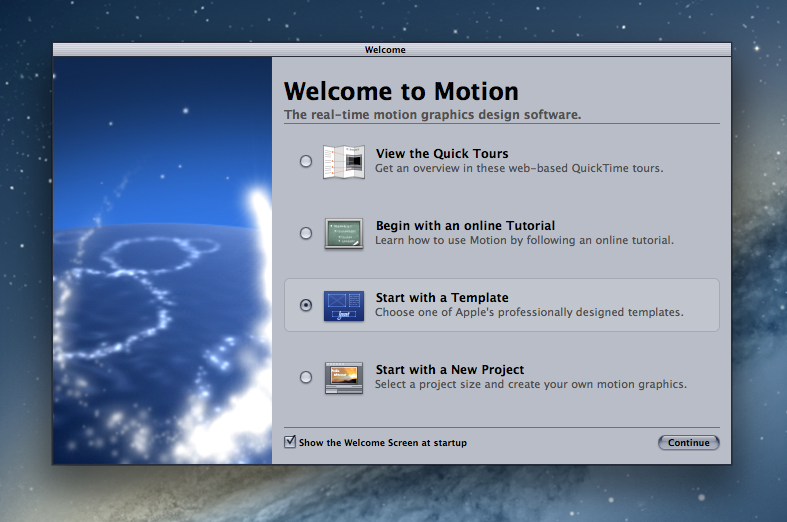The image size is (787, 522).
Task: Select the online Tutorial radio button
Action: pyautogui.click(x=306, y=233)
